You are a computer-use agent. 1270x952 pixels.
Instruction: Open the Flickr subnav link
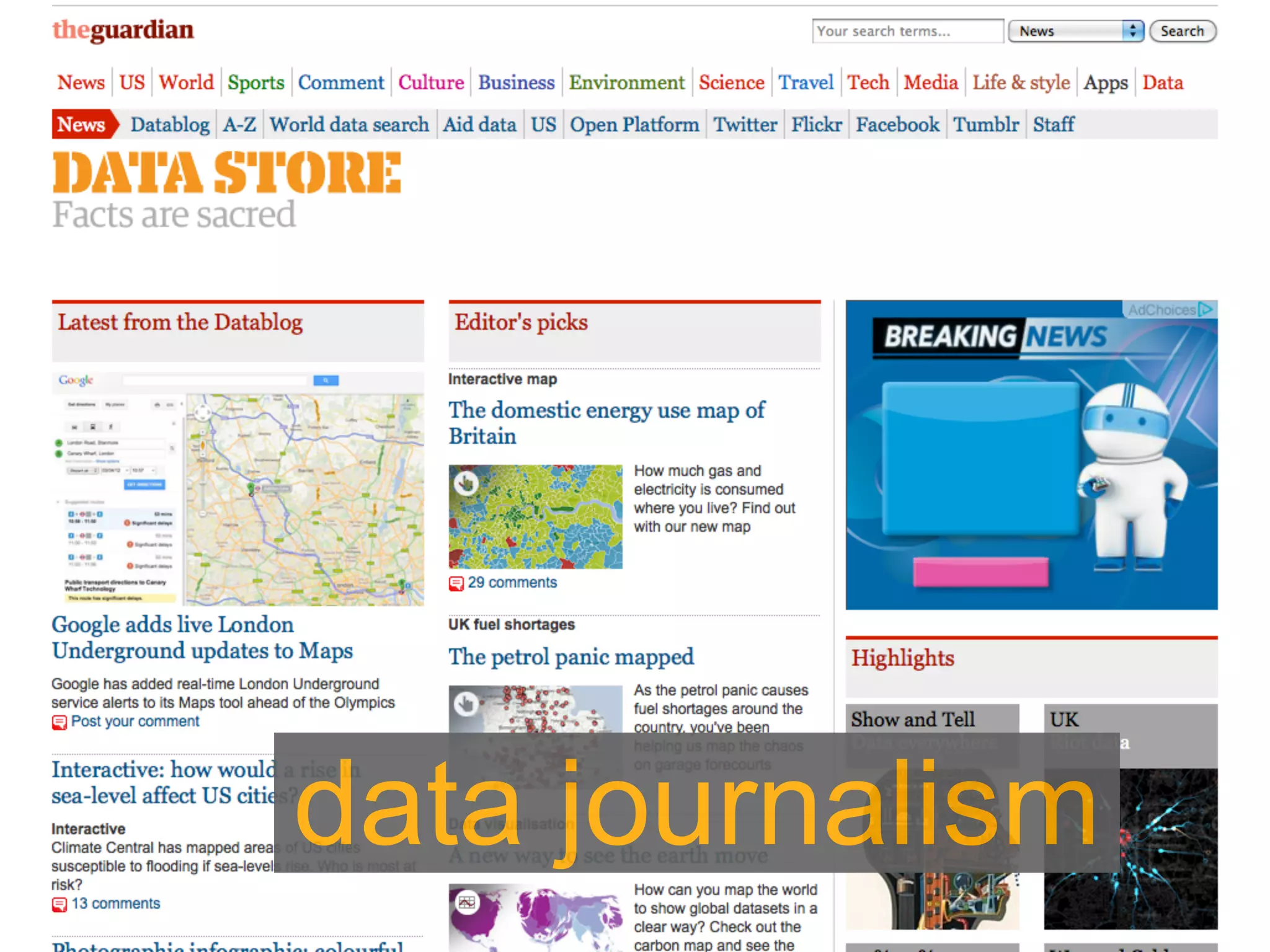pyautogui.click(x=817, y=125)
